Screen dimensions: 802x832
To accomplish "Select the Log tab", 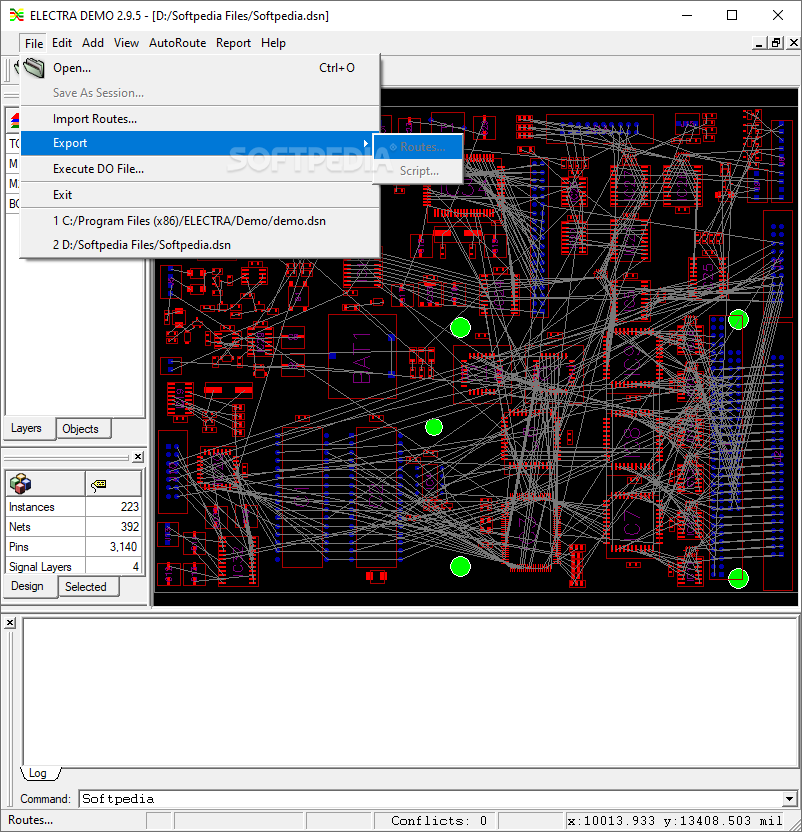I will (x=38, y=773).
